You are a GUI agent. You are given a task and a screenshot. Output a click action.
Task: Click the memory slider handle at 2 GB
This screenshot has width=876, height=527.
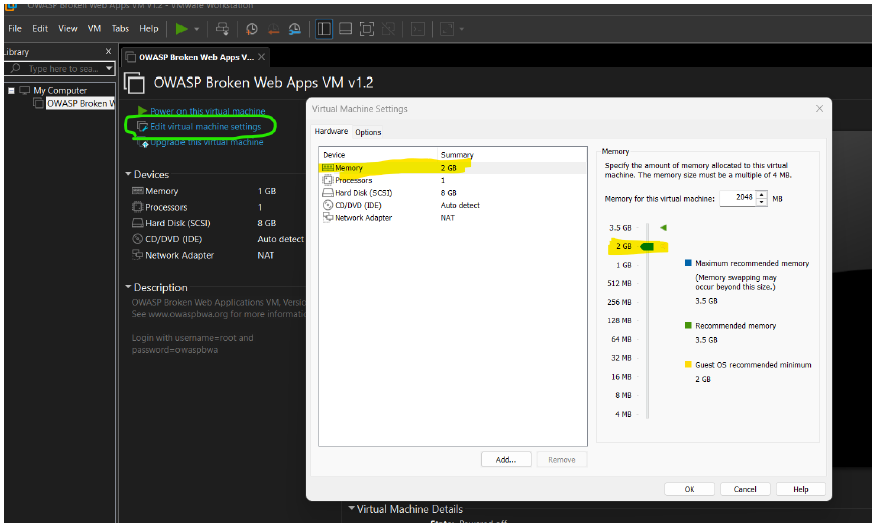tap(647, 246)
